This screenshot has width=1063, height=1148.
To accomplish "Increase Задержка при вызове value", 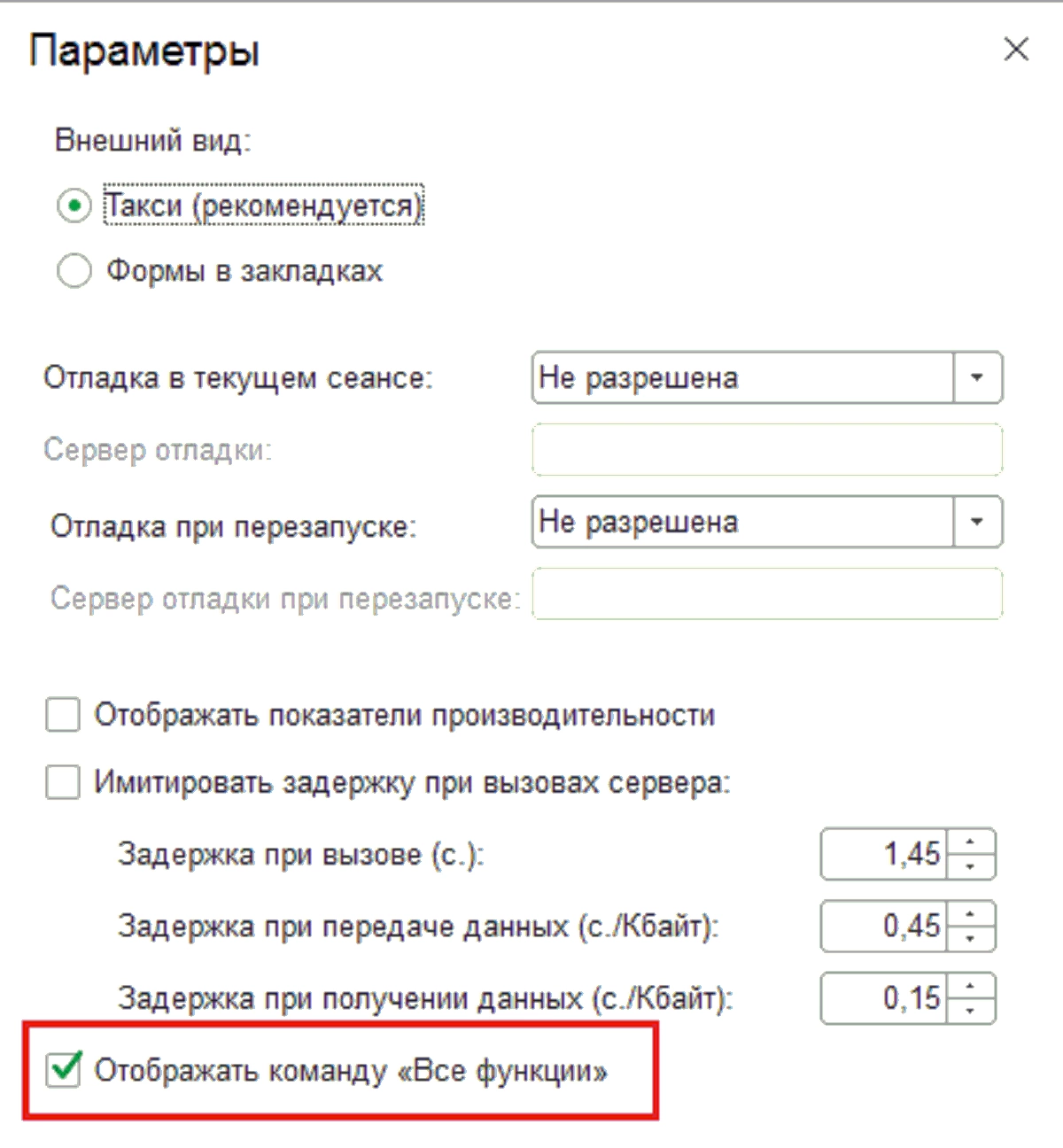I will [971, 842].
